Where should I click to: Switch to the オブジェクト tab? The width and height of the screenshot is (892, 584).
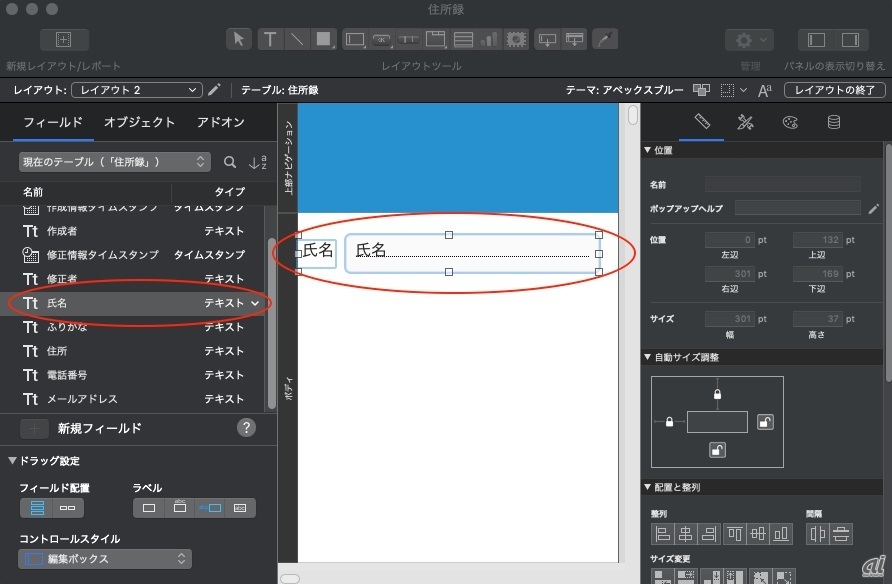[139, 123]
